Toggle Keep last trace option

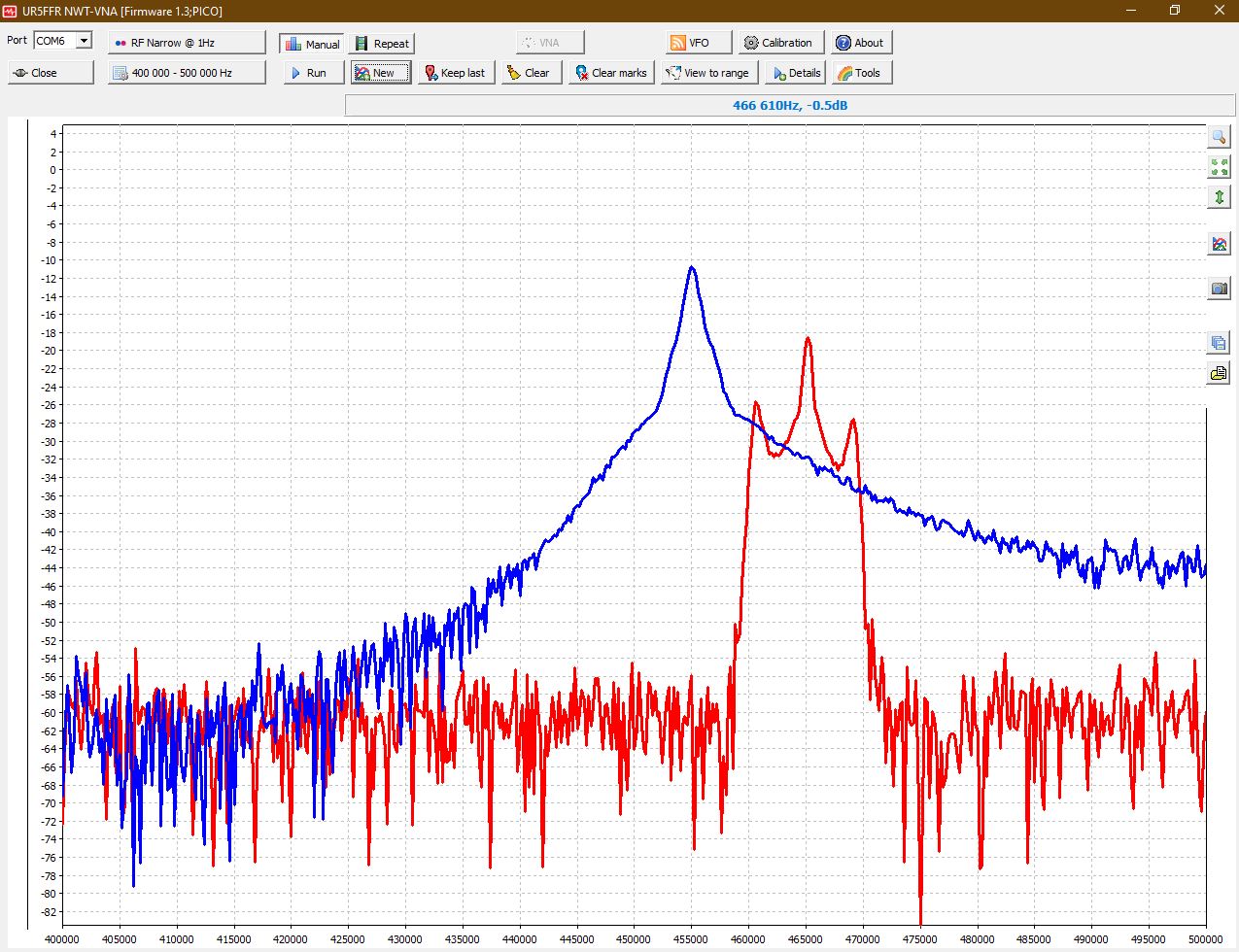[455, 73]
